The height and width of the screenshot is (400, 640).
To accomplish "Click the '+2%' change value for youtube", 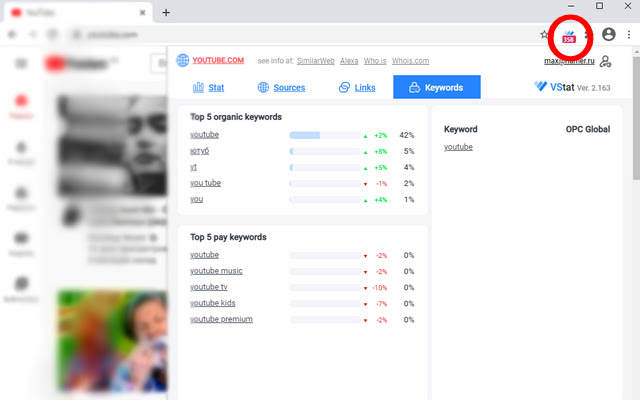I will [380, 136].
